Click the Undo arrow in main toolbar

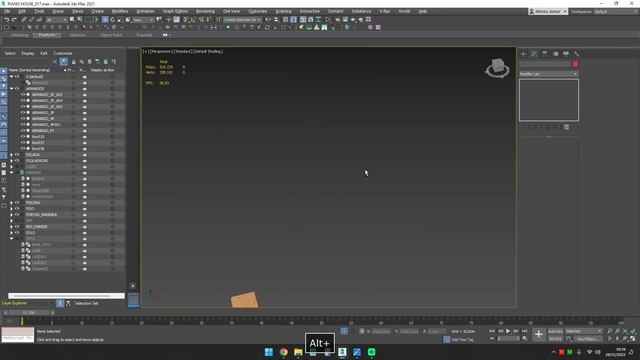point(7,20)
